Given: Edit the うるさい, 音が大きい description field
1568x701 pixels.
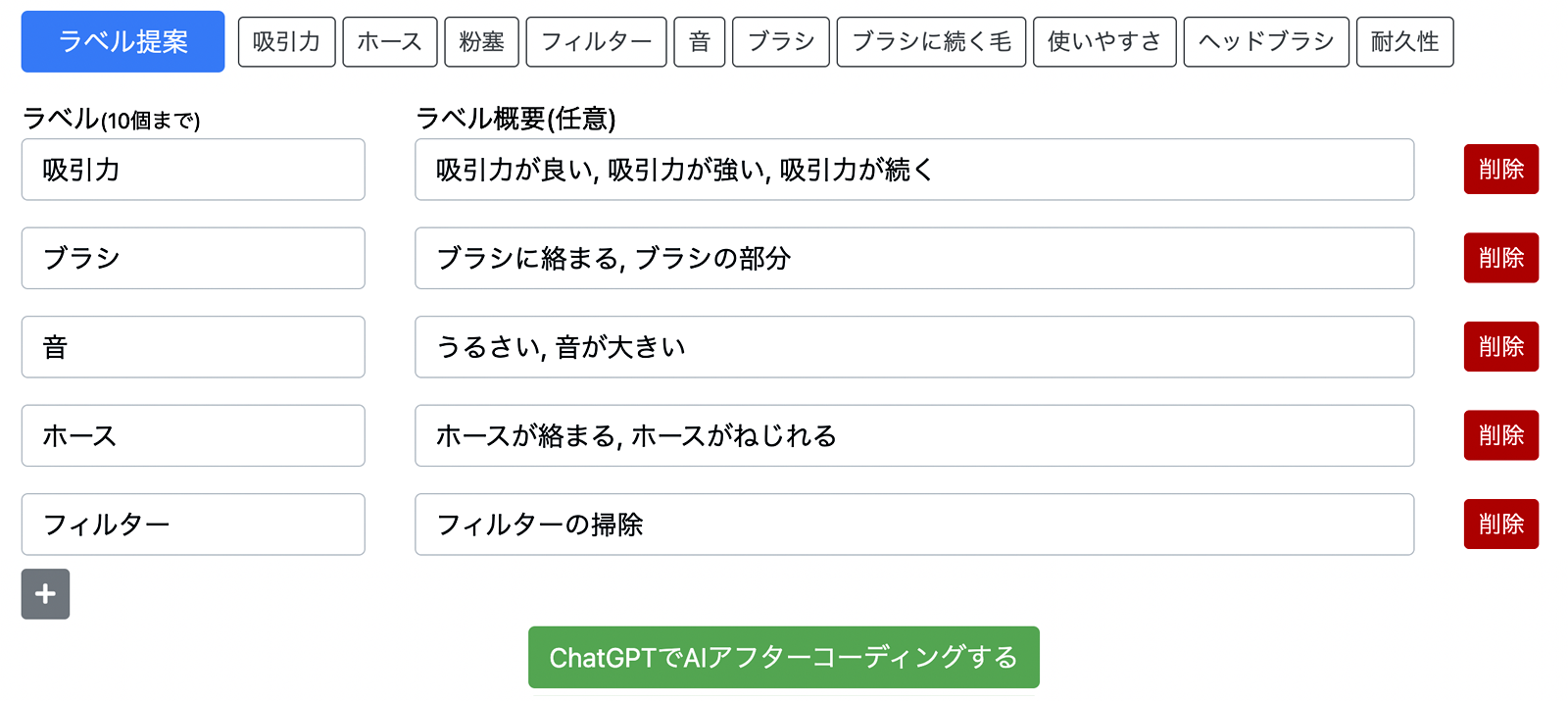Looking at the screenshot, I should pyautogui.click(x=914, y=347).
